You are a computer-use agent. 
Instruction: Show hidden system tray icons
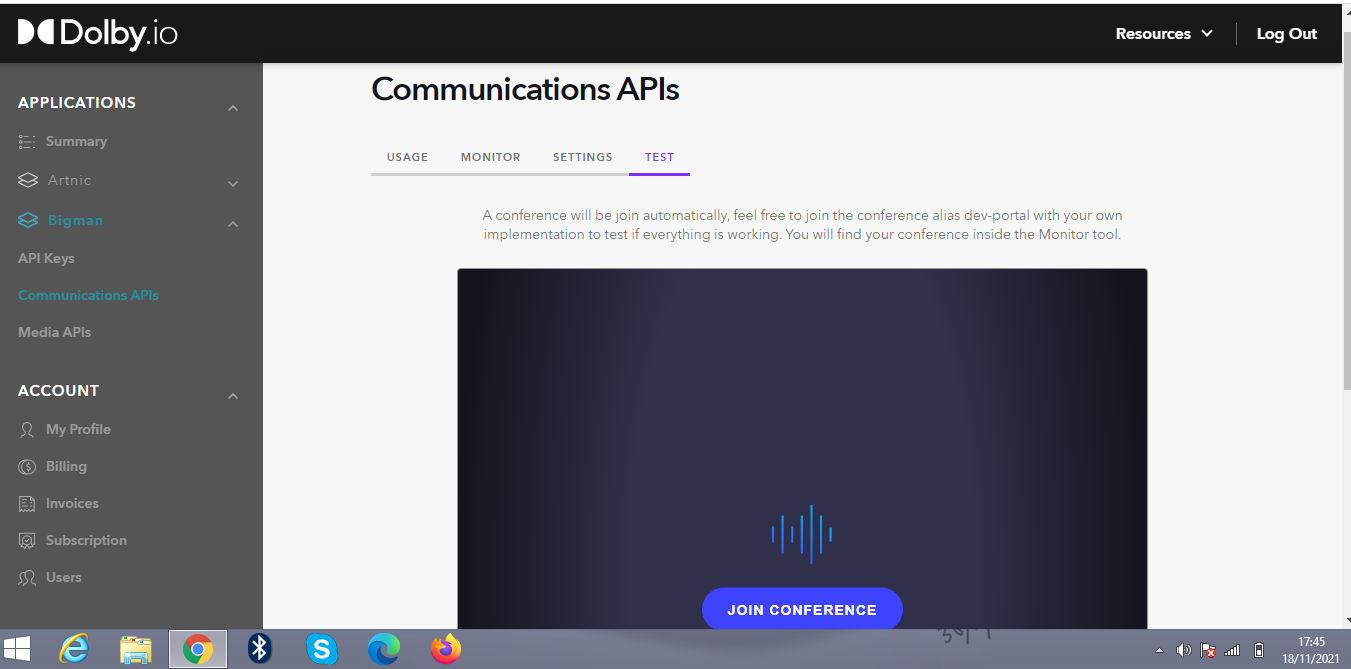click(x=1159, y=650)
